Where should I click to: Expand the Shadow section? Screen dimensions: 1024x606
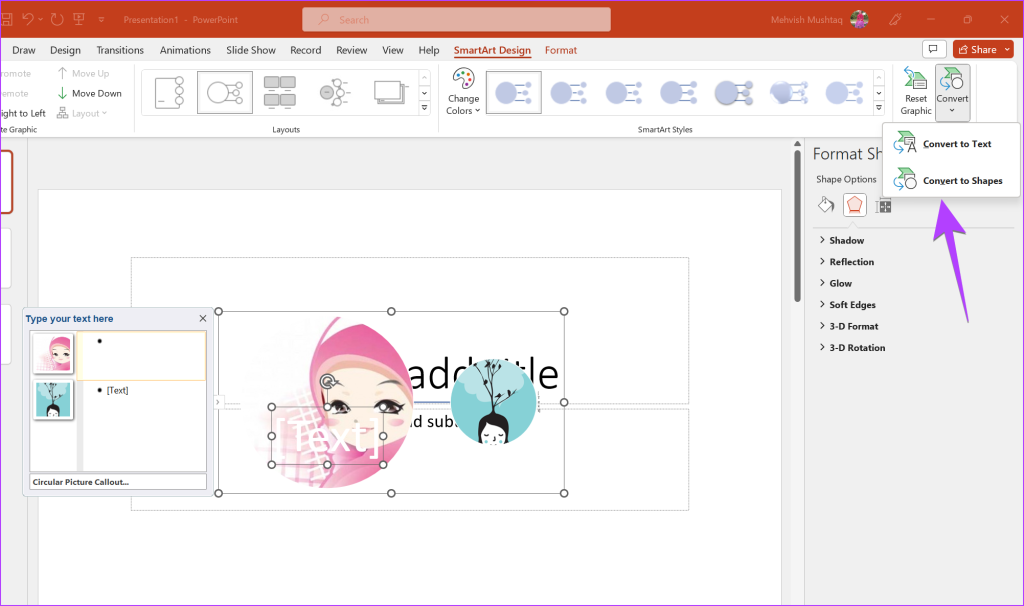coord(846,240)
